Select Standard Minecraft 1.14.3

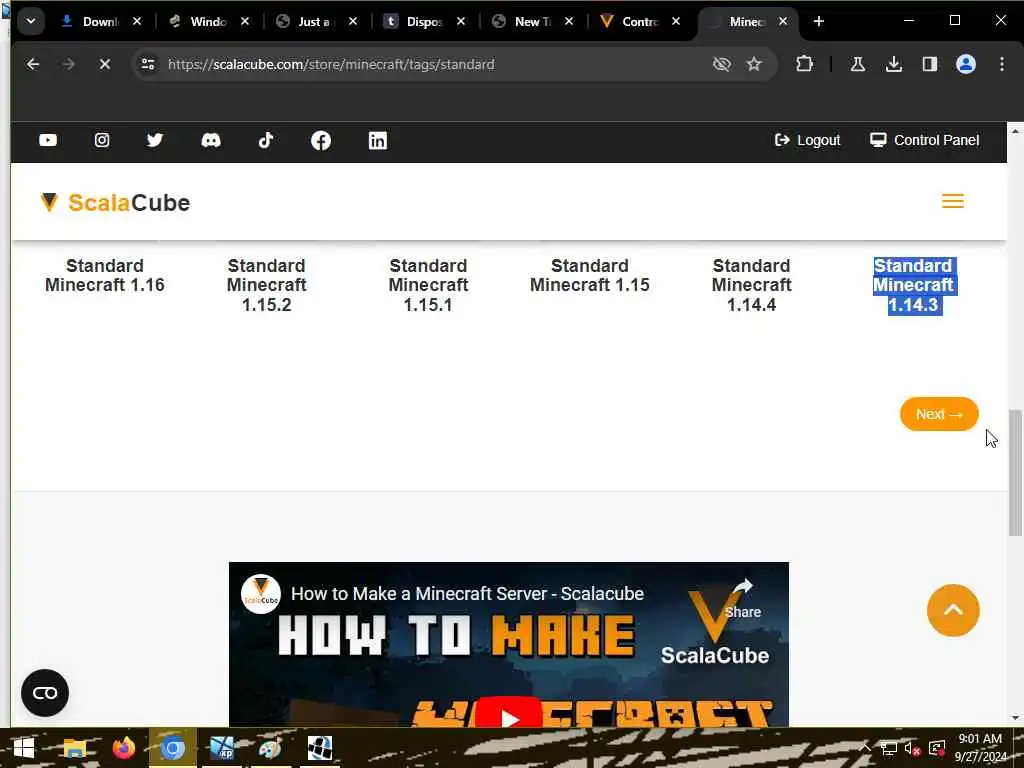pyautogui.click(x=914, y=285)
